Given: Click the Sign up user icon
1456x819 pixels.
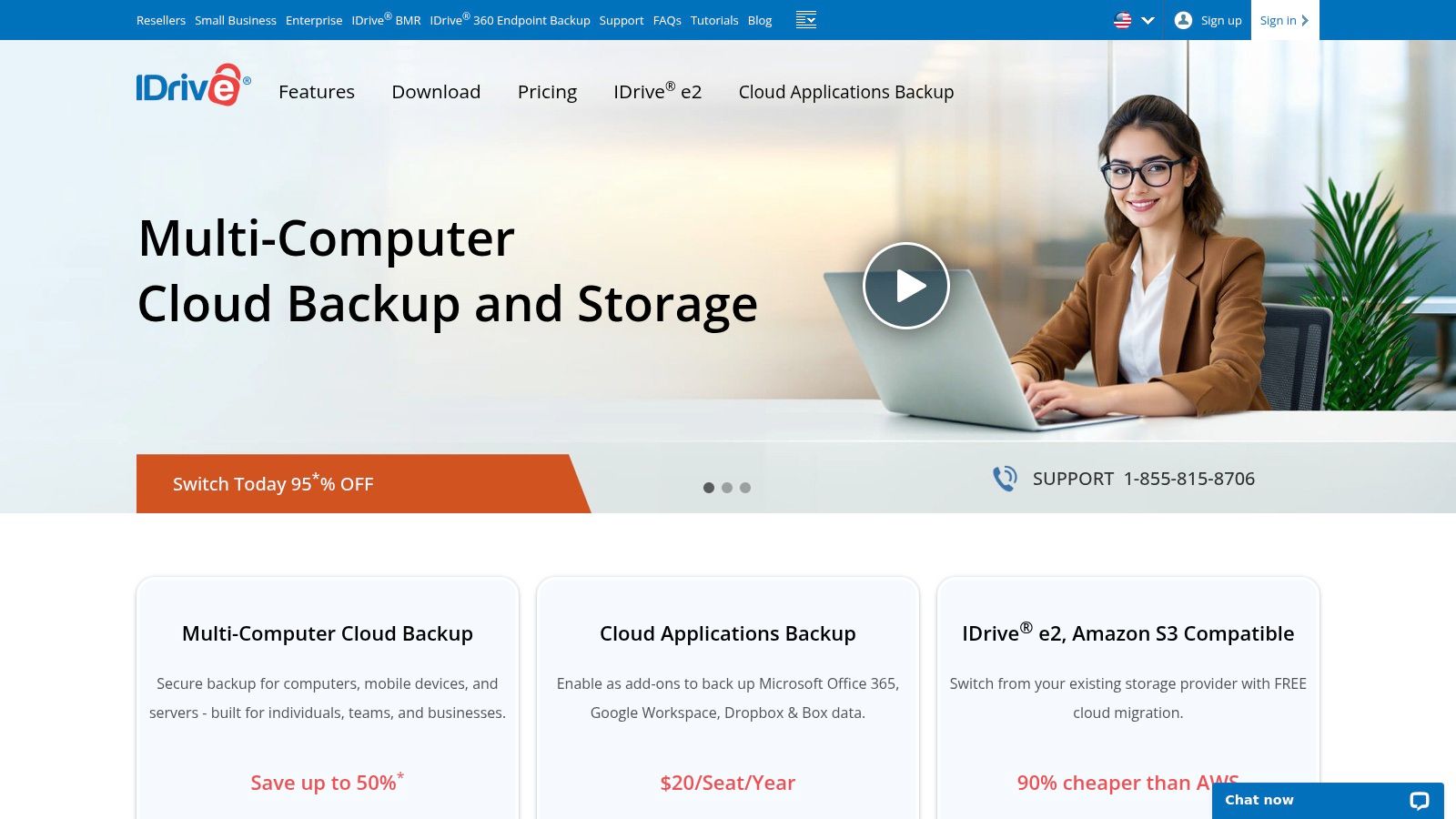Looking at the screenshot, I should pos(1183,20).
